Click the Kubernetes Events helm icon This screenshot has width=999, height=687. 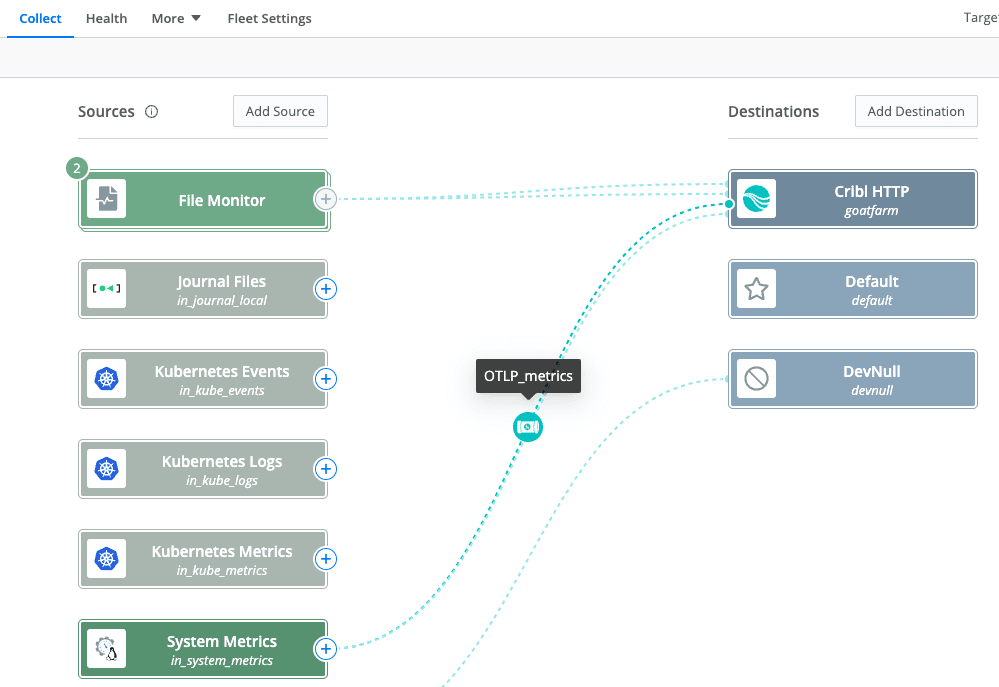point(106,380)
